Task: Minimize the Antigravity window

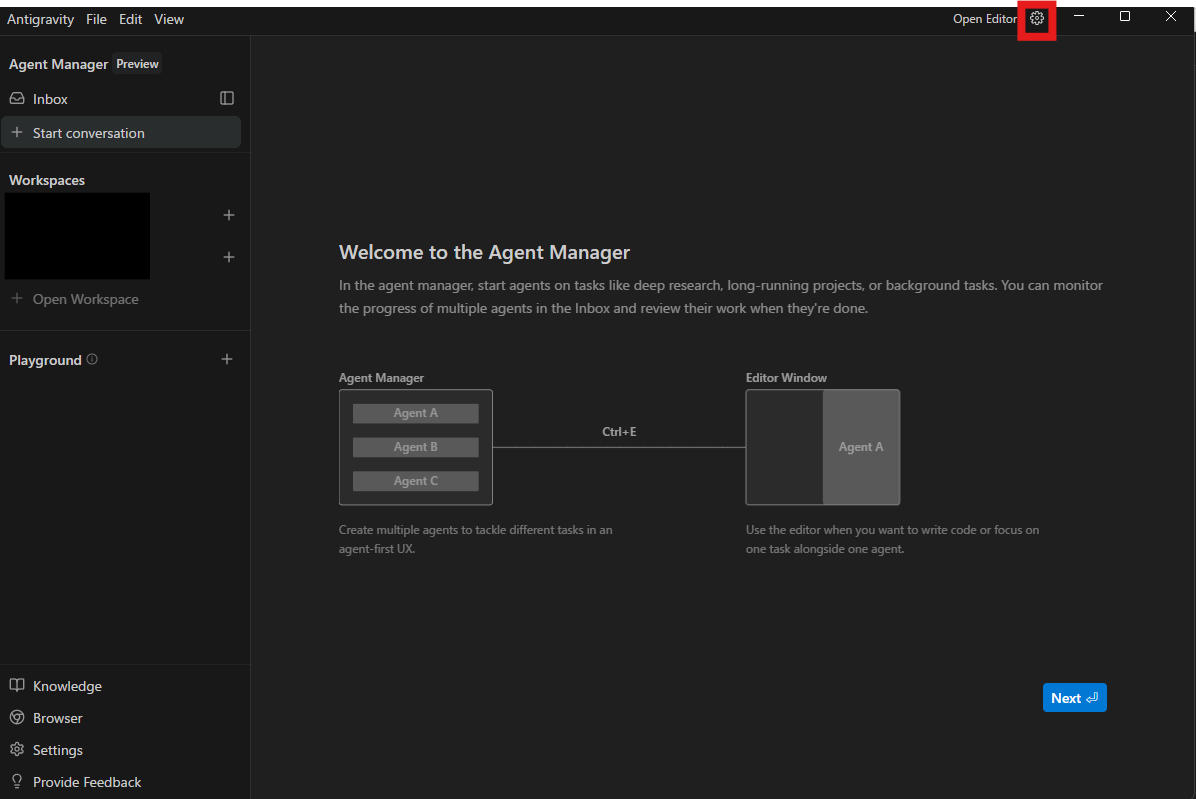Action: 1079,16
